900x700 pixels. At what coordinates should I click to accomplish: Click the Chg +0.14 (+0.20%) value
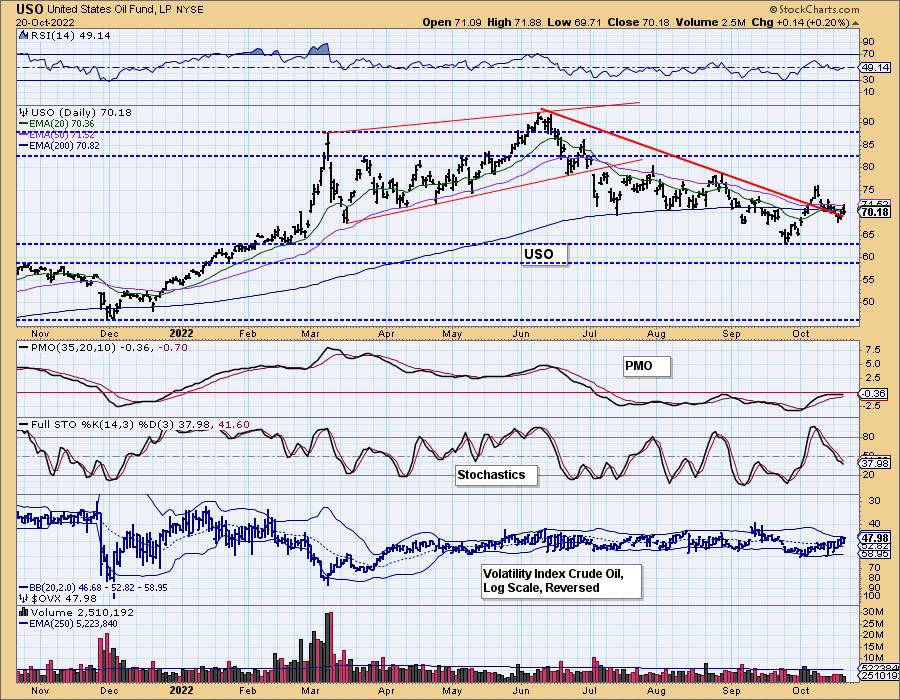800,22
